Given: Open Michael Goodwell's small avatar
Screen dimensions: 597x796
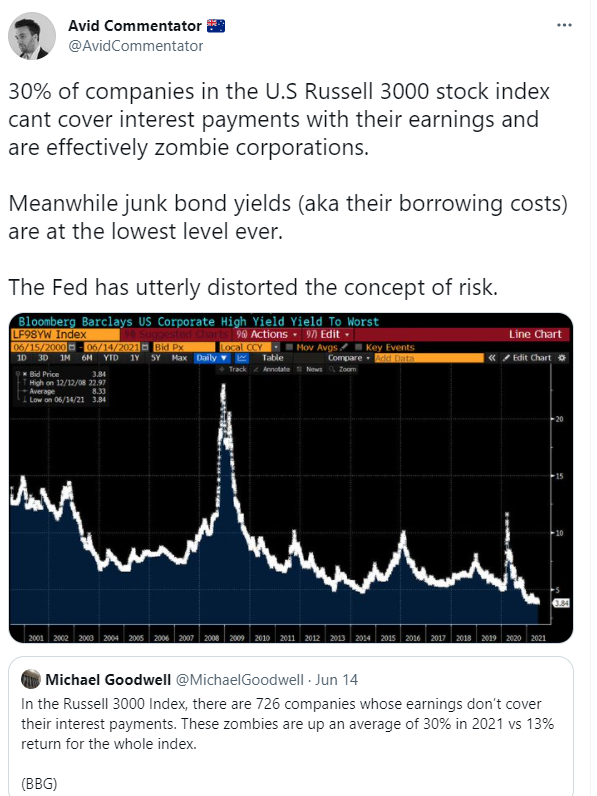Looking at the screenshot, I should [31, 679].
